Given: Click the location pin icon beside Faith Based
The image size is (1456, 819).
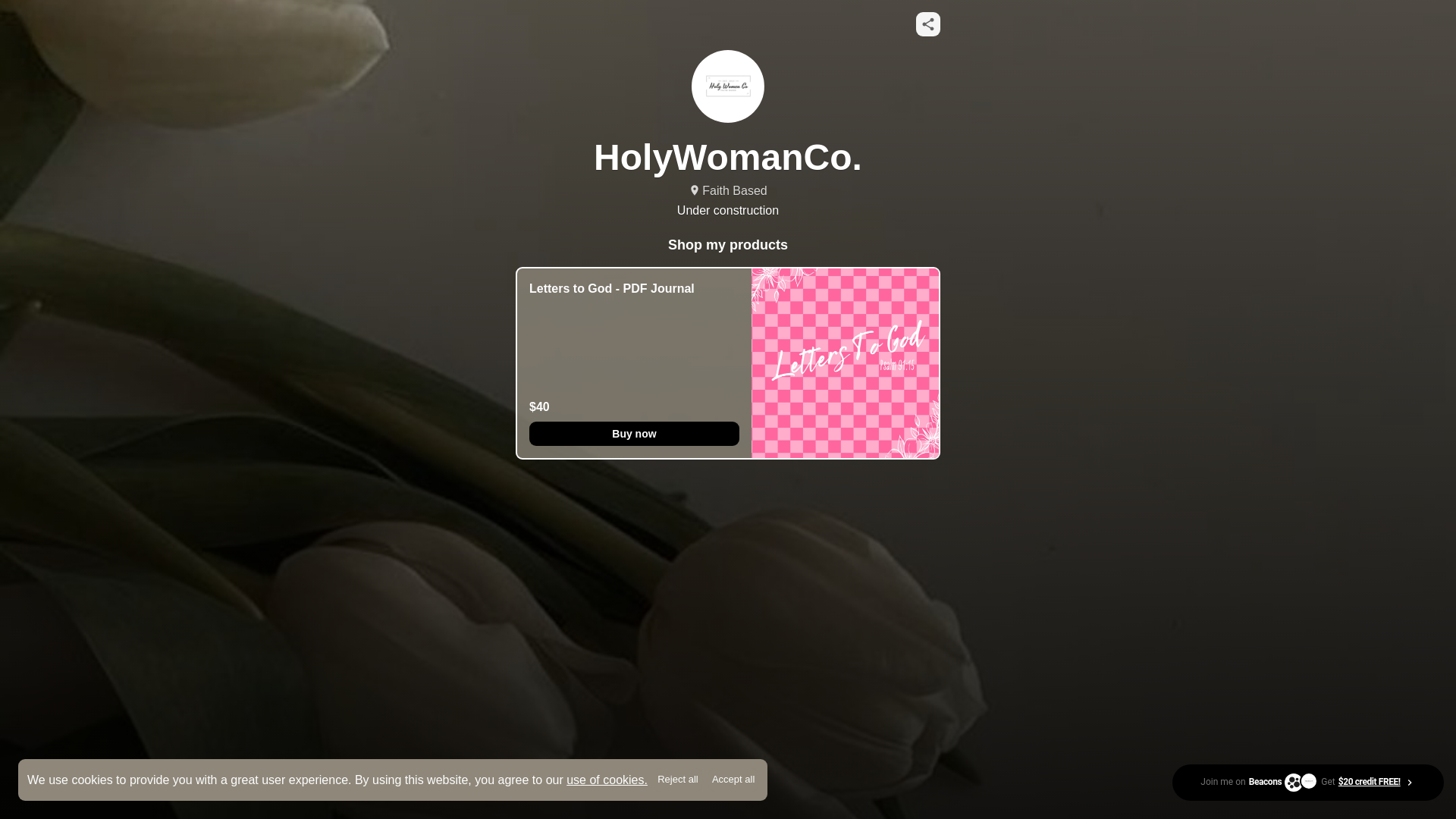Looking at the screenshot, I should click(694, 190).
